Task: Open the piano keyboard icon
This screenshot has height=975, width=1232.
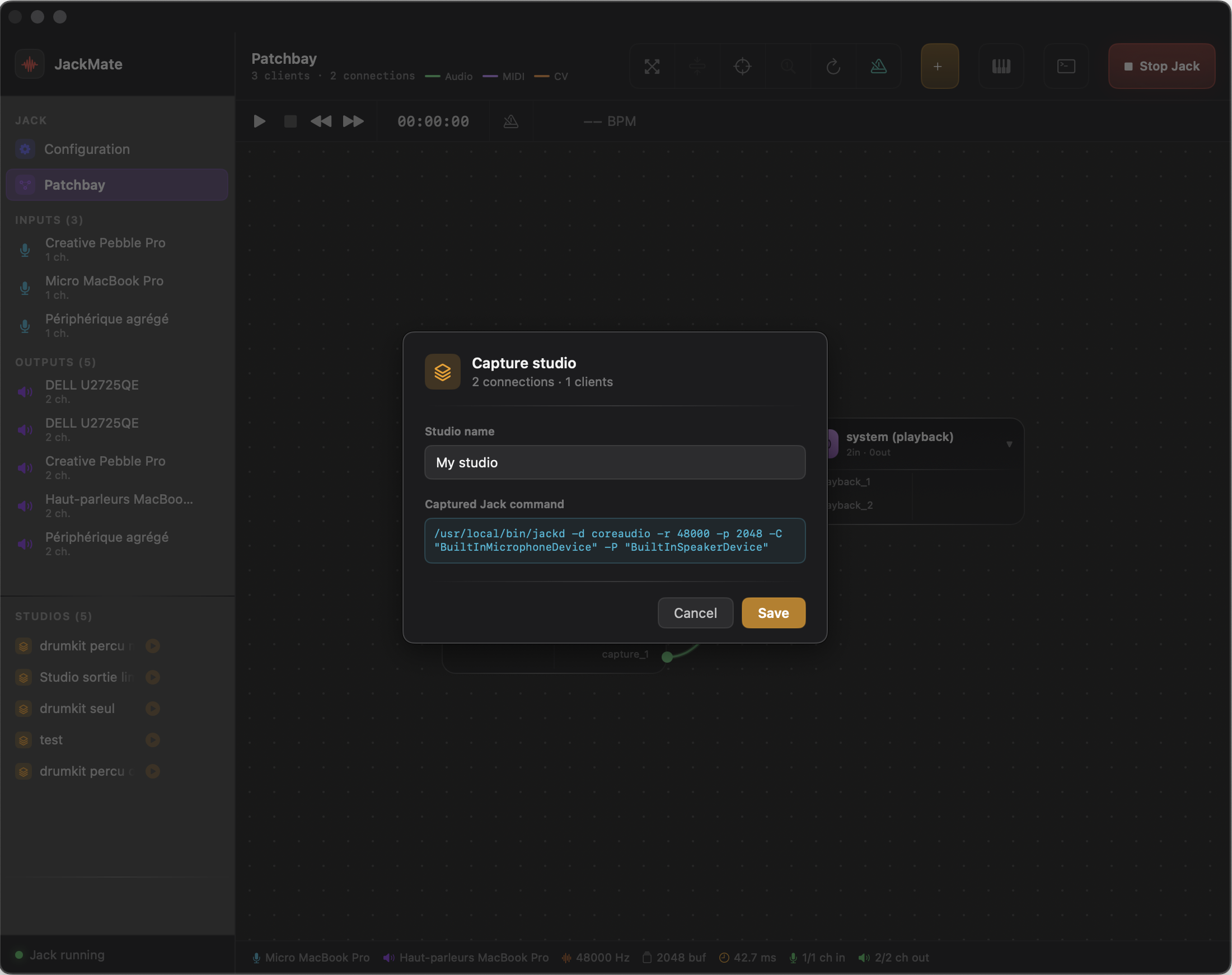Action: click(x=1001, y=66)
